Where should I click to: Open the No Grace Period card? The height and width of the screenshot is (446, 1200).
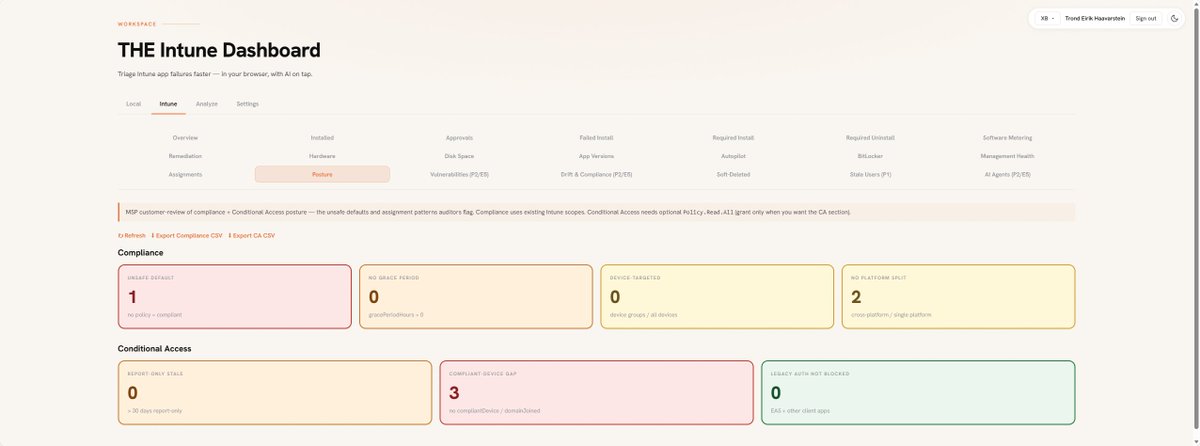pyautogui.click(x=475, y=297)
